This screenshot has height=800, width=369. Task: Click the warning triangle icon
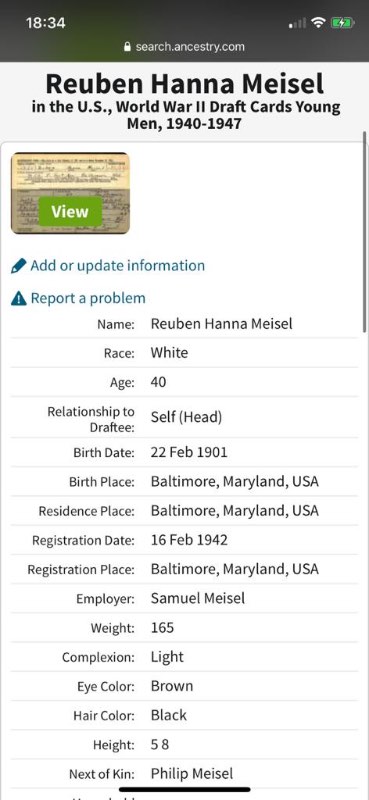[18, 298]
